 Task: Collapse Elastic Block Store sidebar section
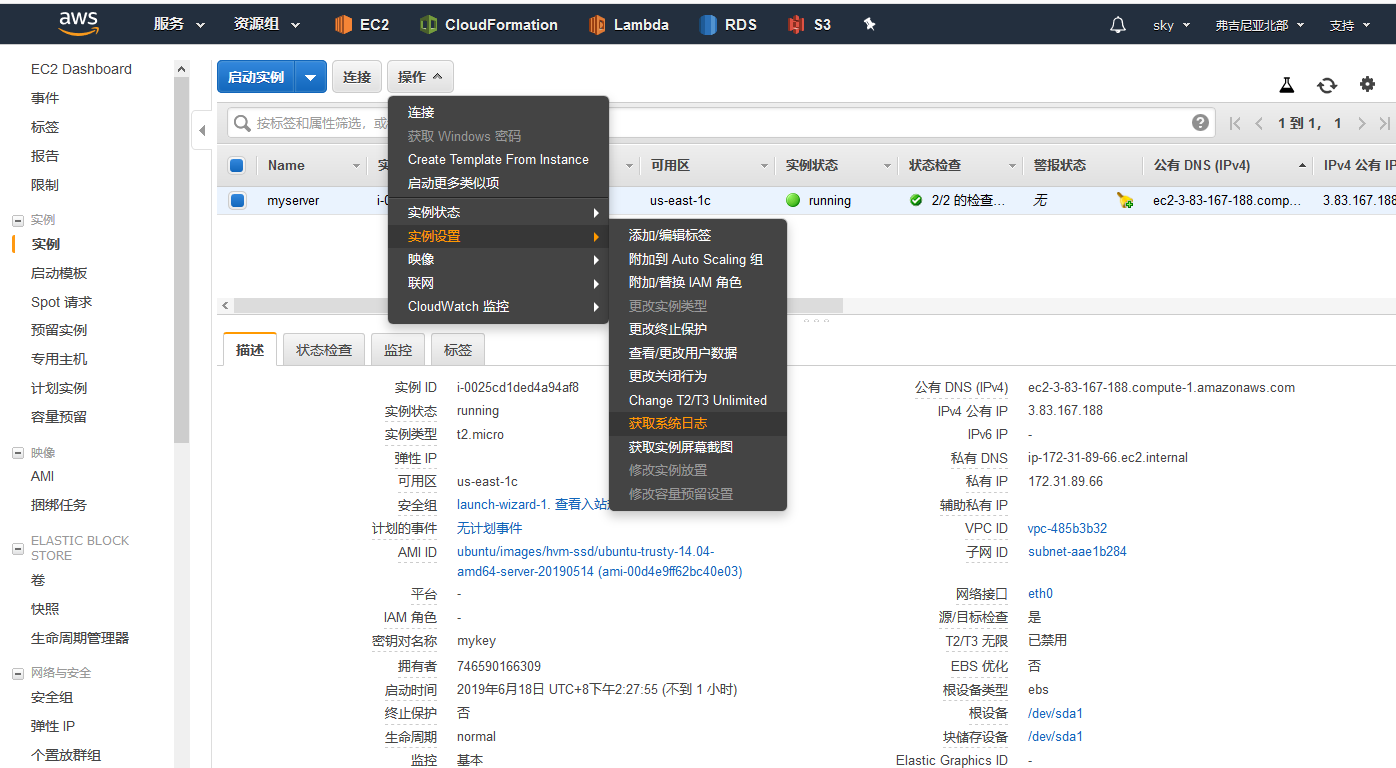tap(17, 548)
